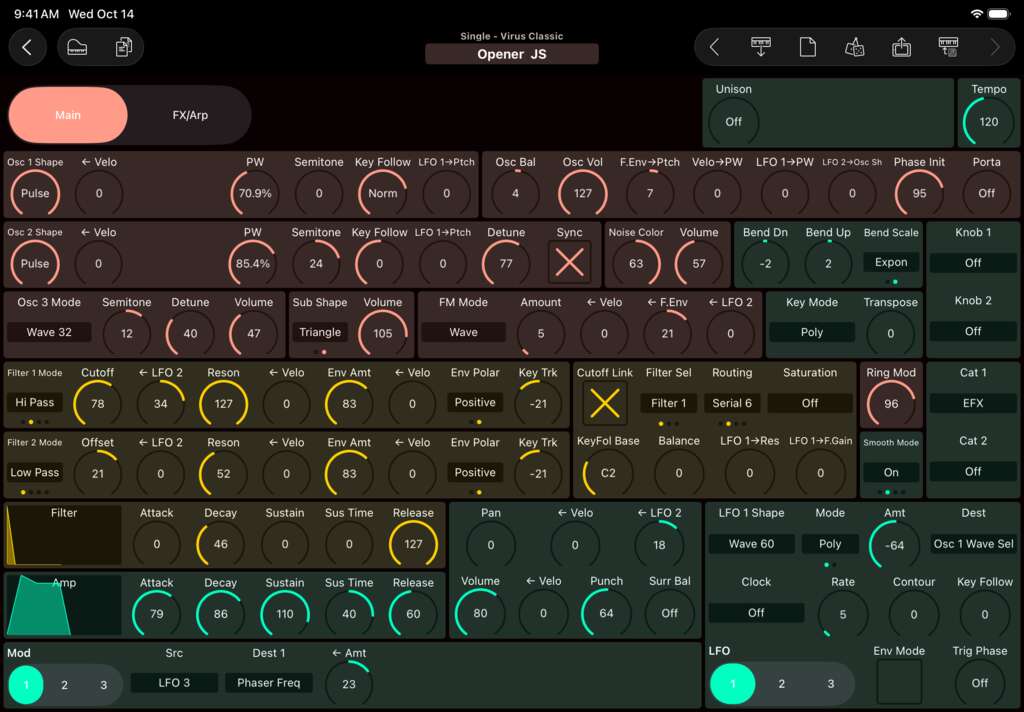Open Filter 1 Mode Hi Pass selector
Viewport: 1024px width, 712px height.
(x=35, y=402)
